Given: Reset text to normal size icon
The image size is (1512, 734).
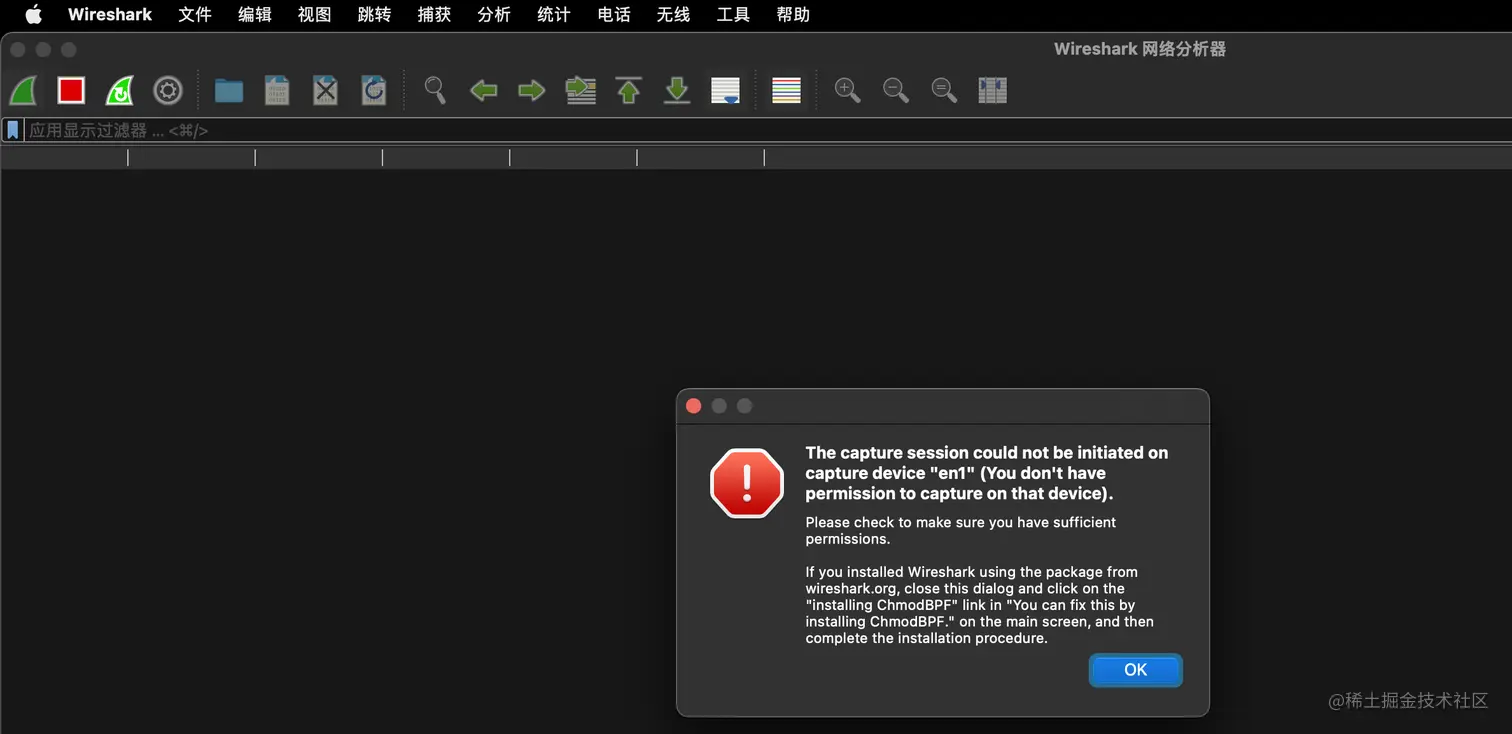Looking at the screenshot, I should point(944,90).
